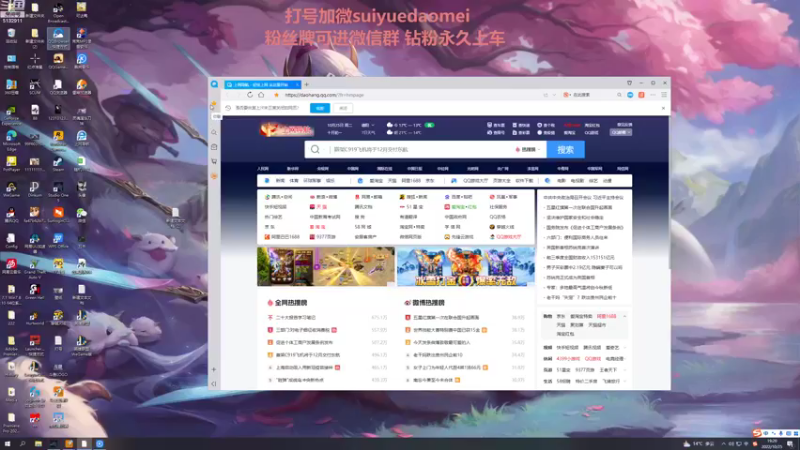The width and height of the screenshot is (800, 450).
Task: Click 新闻 in the category bar
Action: coord(280,181)
